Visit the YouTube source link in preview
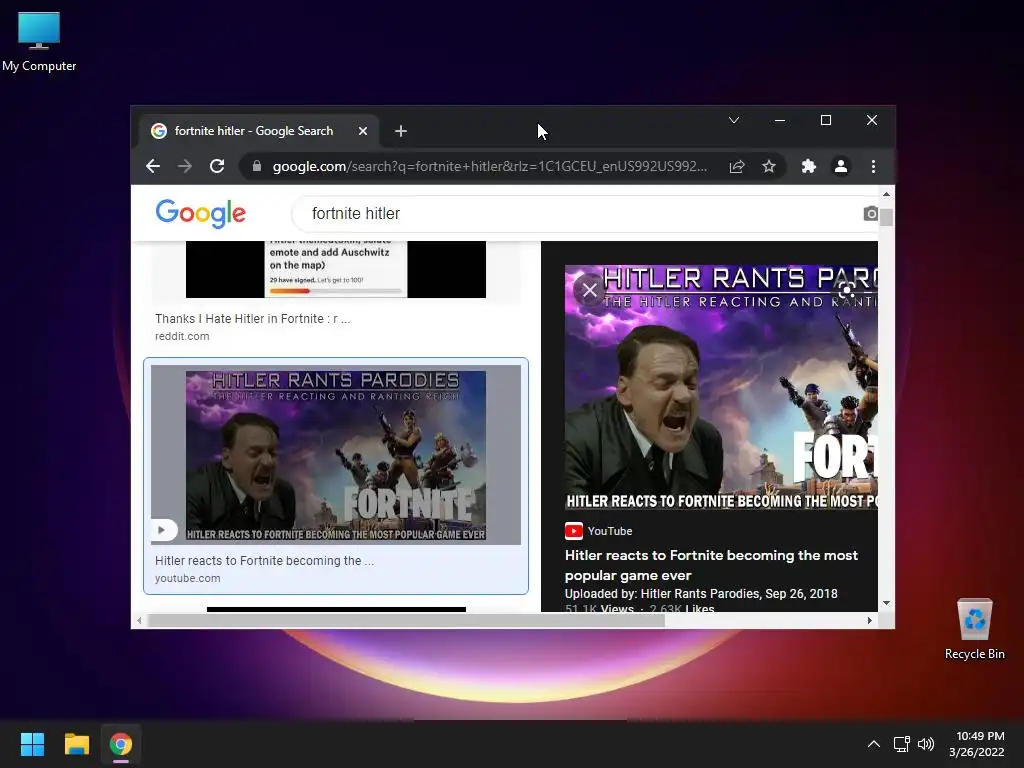Image resolution: width=1024 pixels, height=768 pixels. click(x=599, y=531)
